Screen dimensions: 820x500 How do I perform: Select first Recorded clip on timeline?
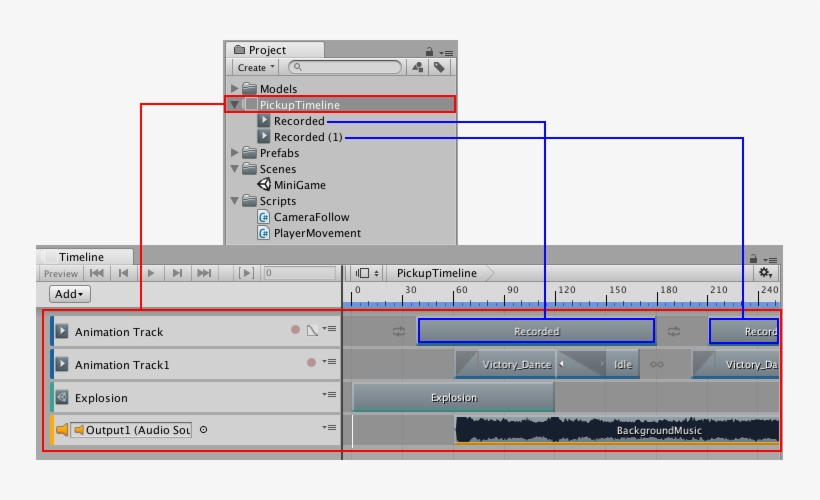click(x=537, y=331)
